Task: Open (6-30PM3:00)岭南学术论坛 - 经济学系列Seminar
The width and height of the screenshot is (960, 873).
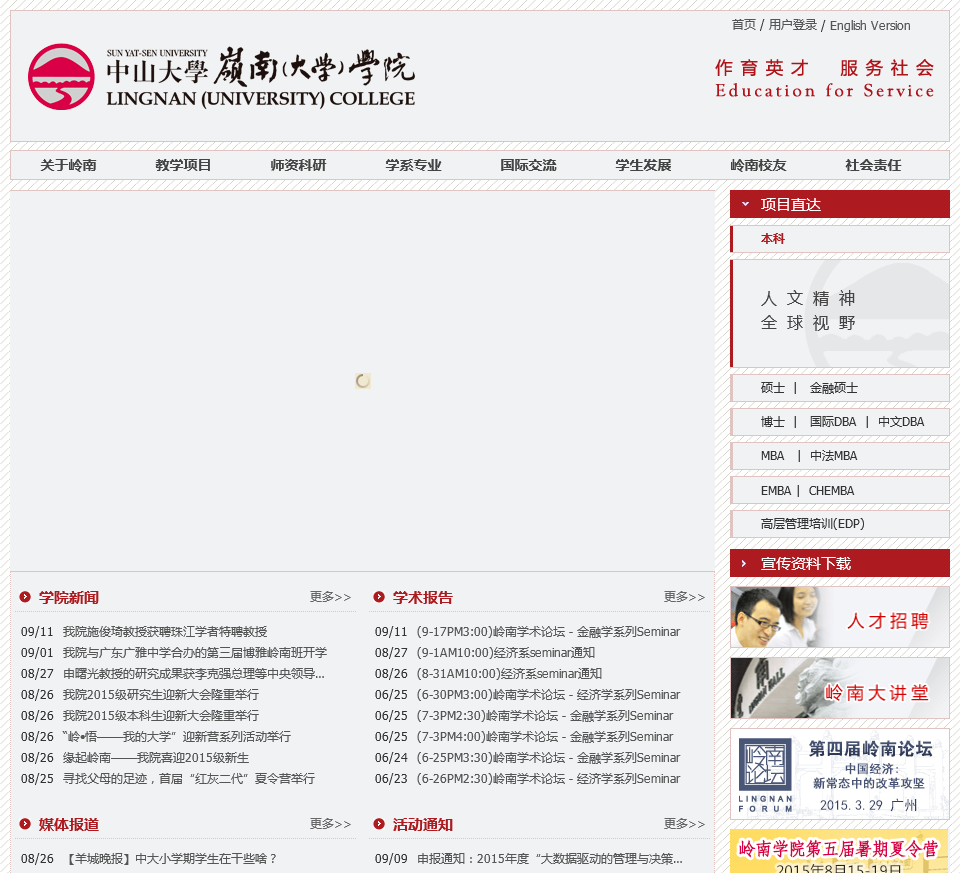Action: (548, 695)
